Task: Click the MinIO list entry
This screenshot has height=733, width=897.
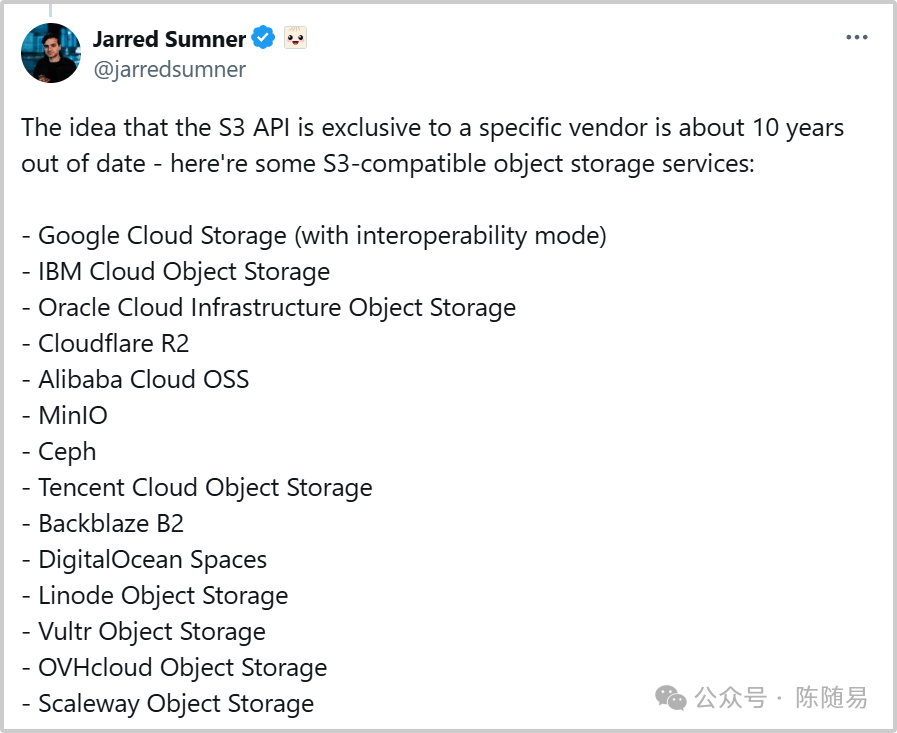Action: click(x=65, y=416)
